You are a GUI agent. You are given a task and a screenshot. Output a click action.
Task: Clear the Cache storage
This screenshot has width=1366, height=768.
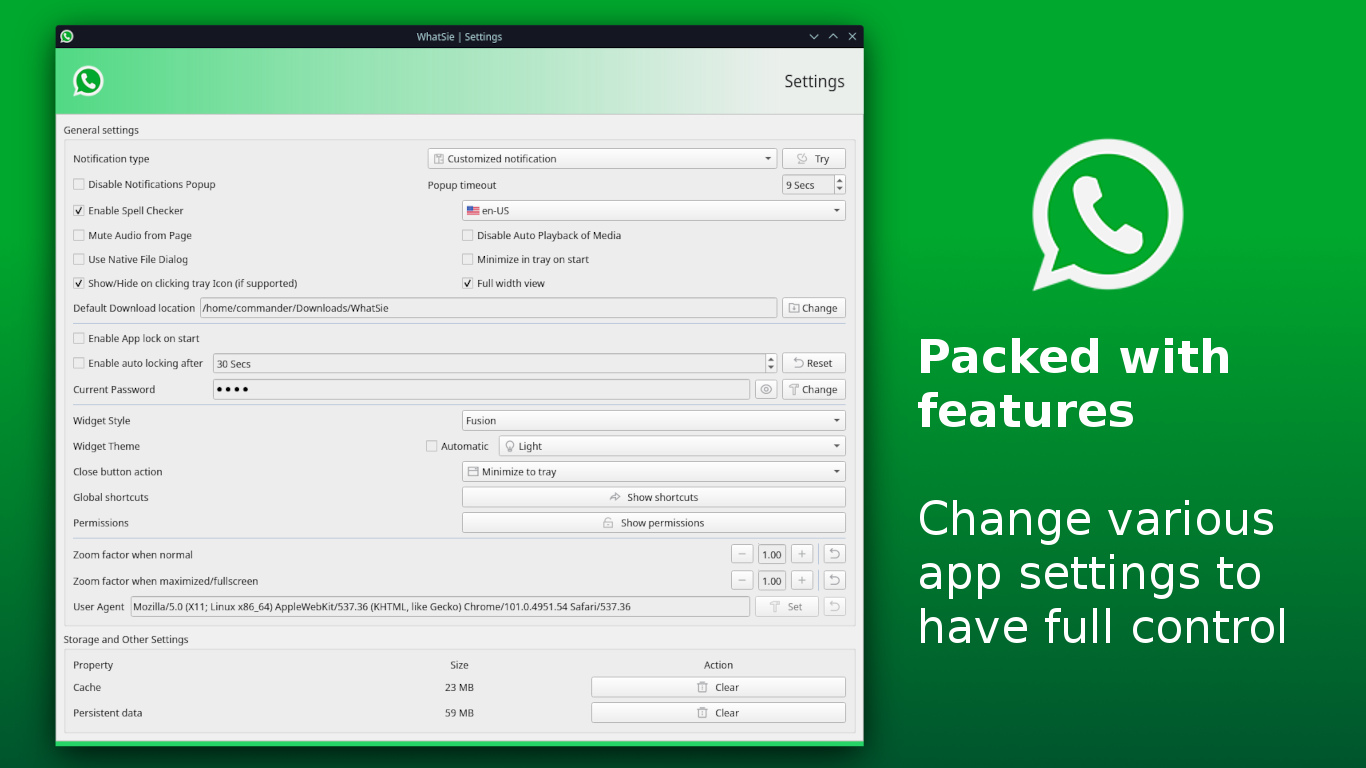718,687
